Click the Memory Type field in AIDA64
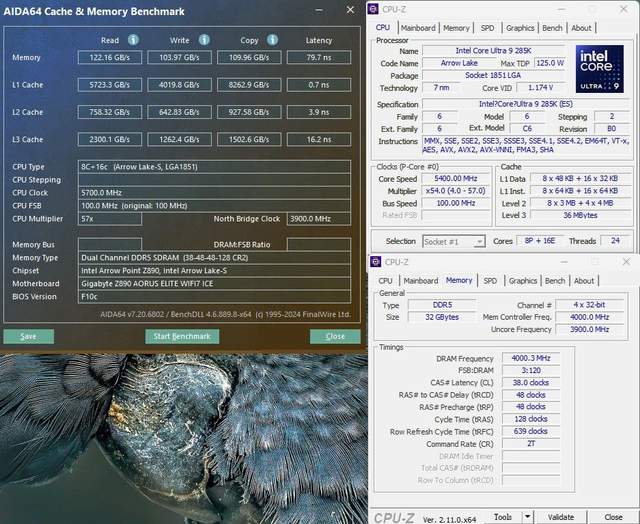Viewport: 640px width, 524px height. pos(214,258)
